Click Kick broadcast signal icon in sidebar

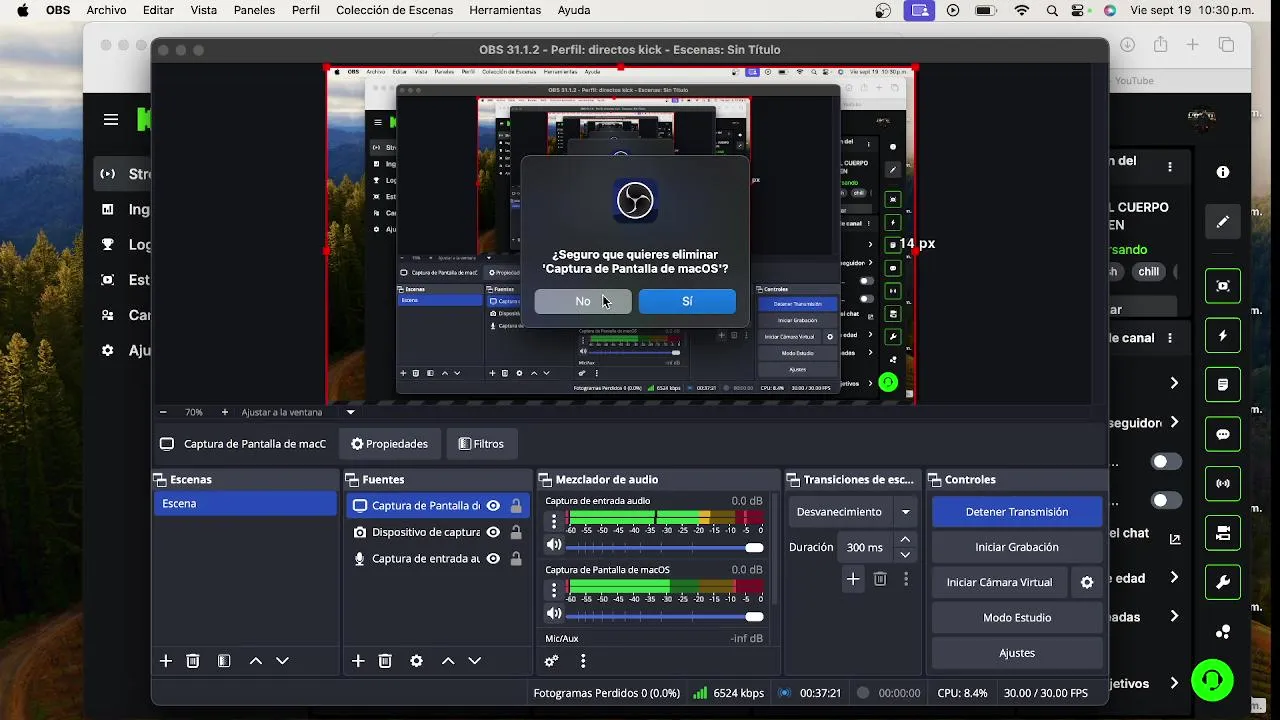click(1222, 483)
